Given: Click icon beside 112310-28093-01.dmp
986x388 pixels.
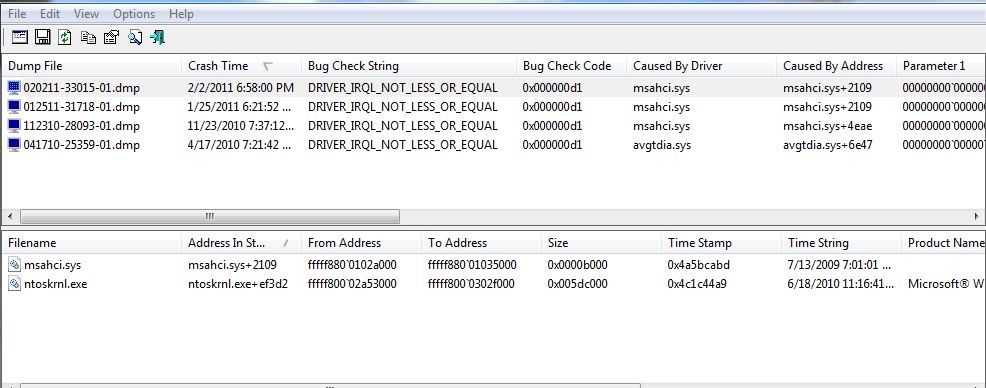Looking at the screenshot, I should coord(14,126).
